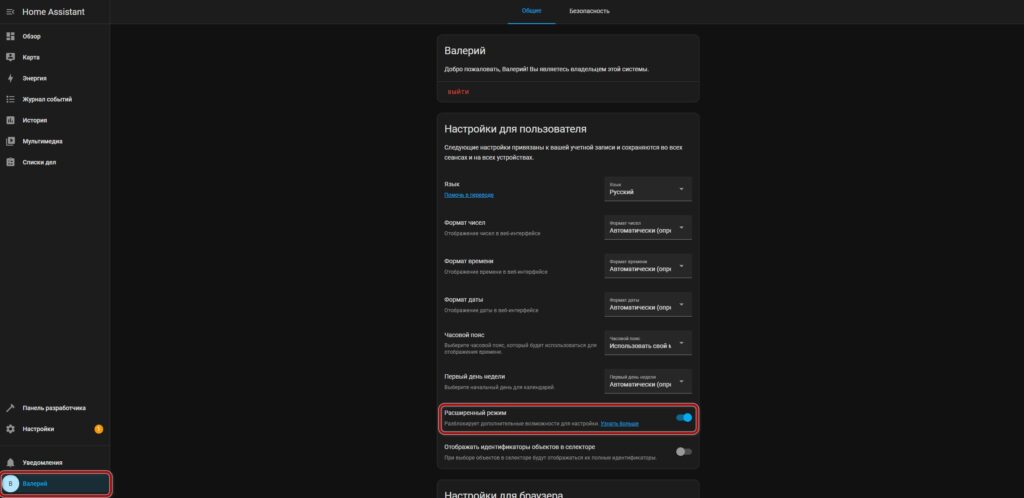This screenshot has width=1024, height=498.
Task: Open the Карта map icon
Action: [10, 57]
